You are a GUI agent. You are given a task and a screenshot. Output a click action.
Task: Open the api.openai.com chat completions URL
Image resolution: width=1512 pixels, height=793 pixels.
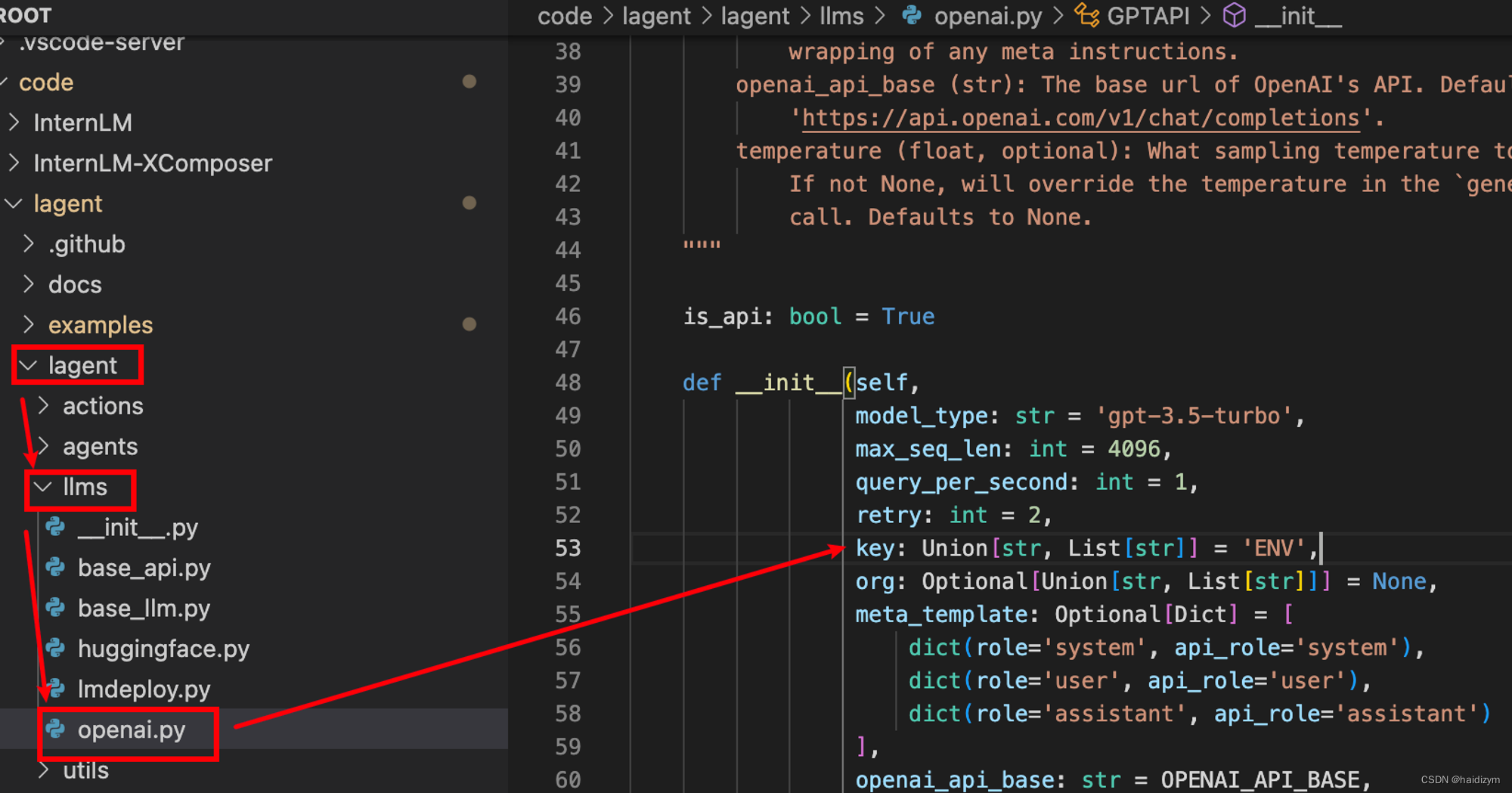1080,118
